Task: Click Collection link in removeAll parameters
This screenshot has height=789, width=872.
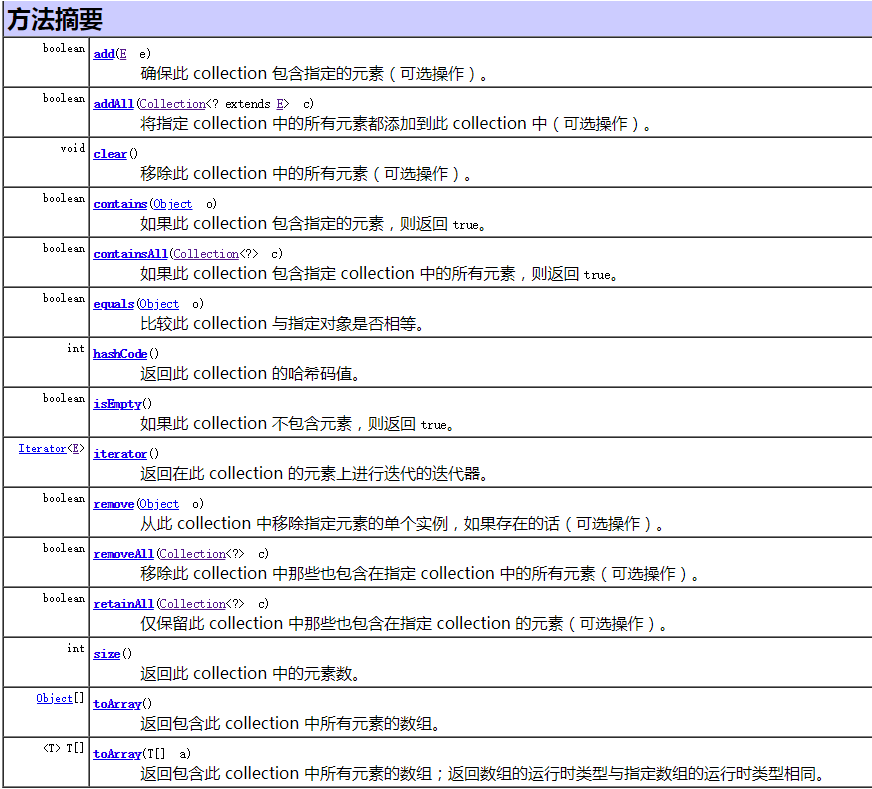Action: tap(192, 554)
